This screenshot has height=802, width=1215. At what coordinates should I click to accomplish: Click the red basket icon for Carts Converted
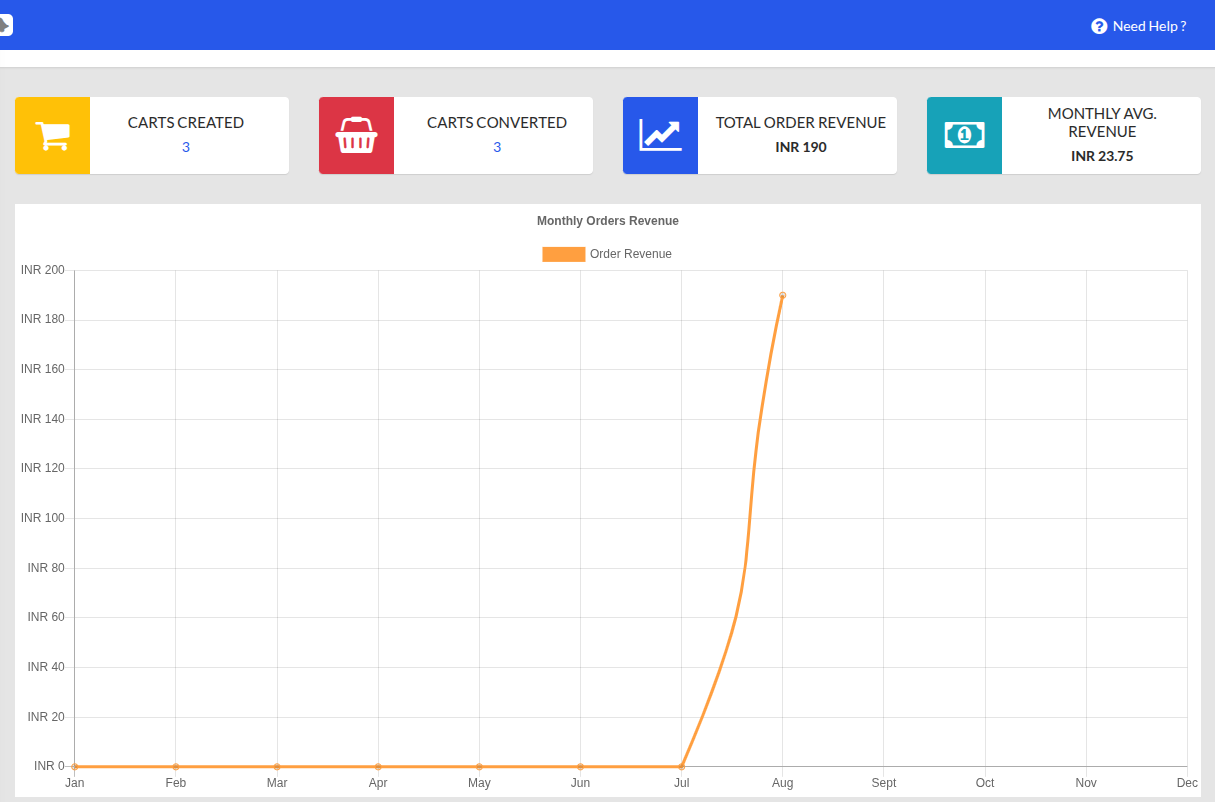(356, 136)
